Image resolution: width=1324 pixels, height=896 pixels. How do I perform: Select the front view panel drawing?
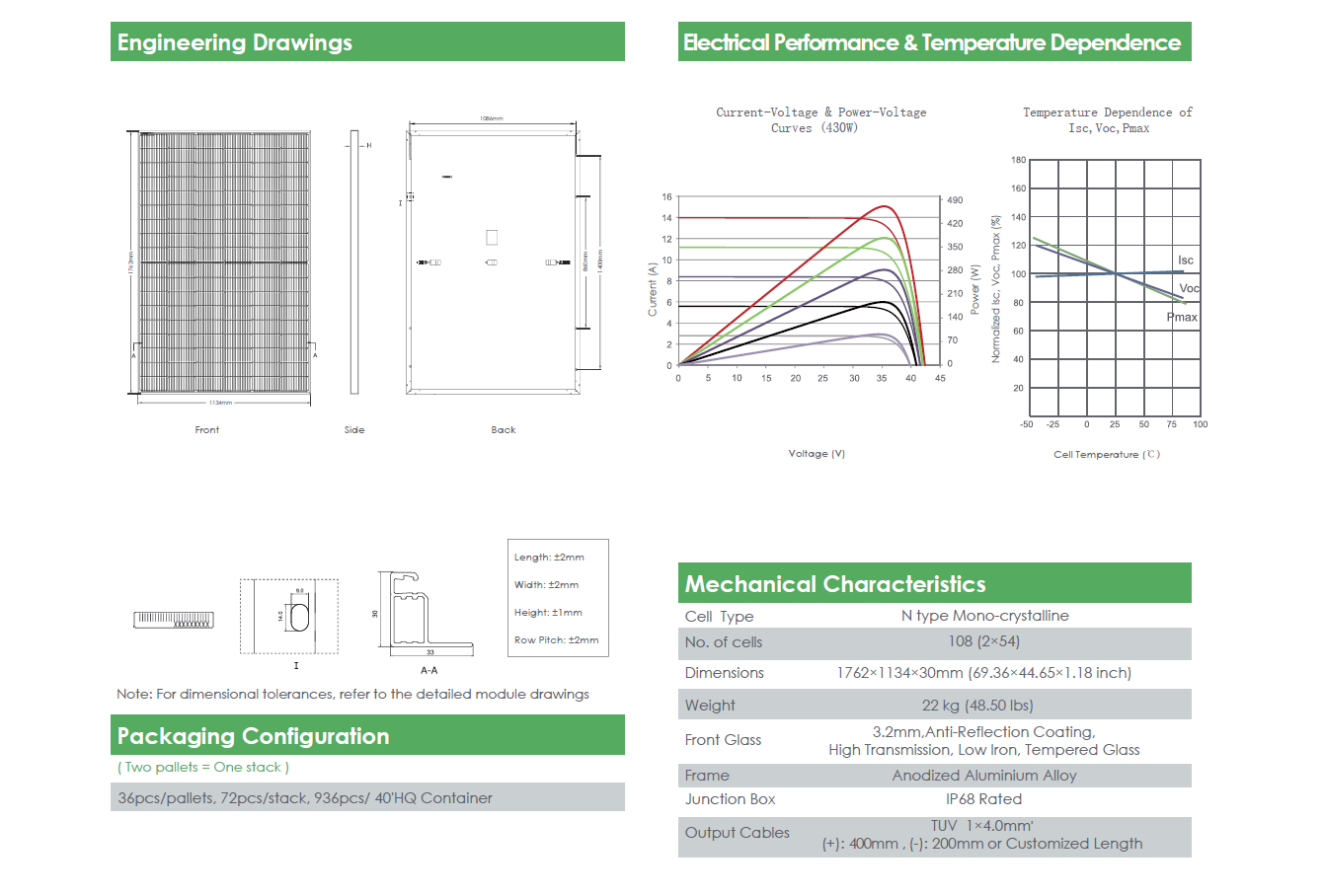[224, 261]
